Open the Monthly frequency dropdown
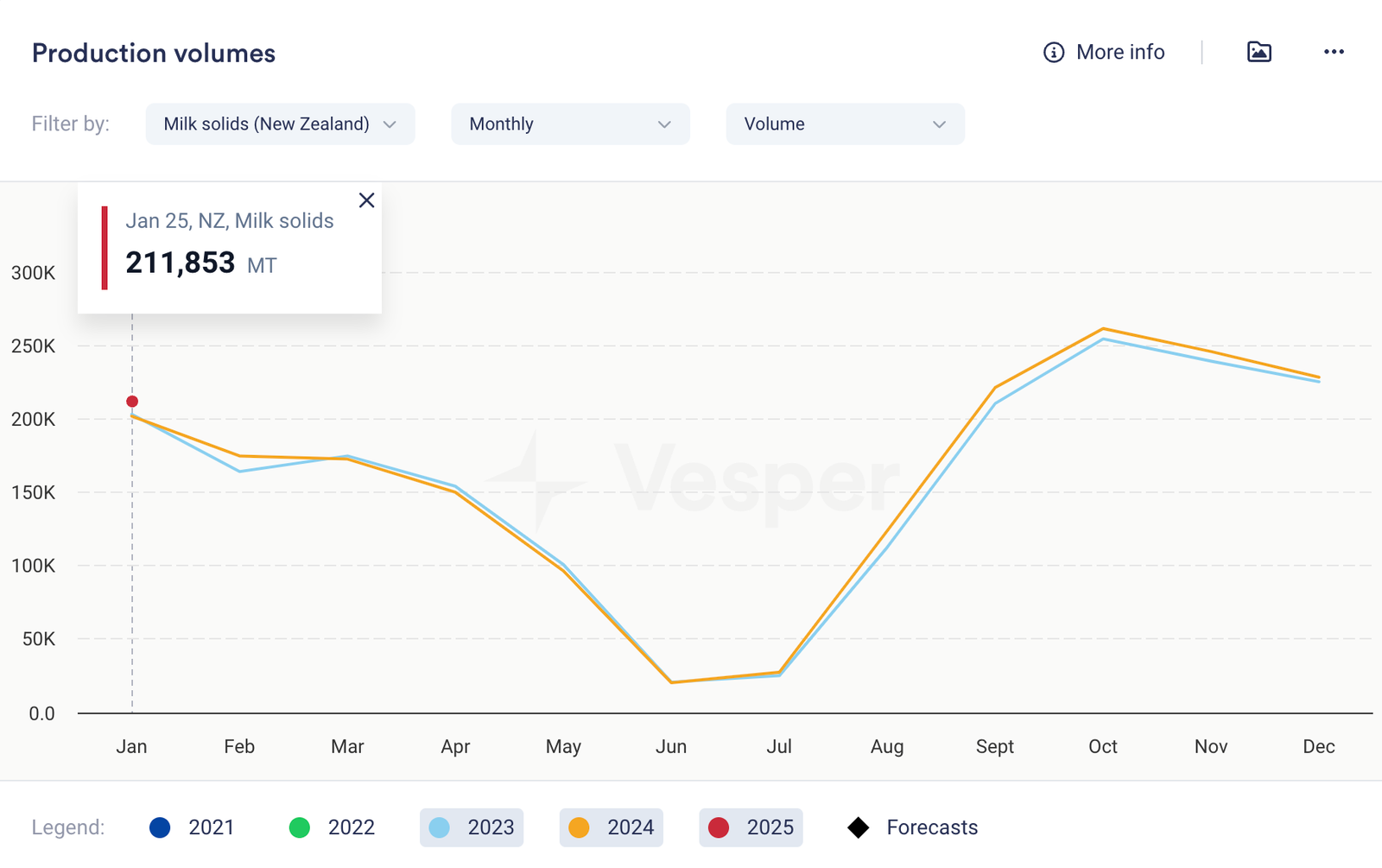 click(x=570, y=124)
